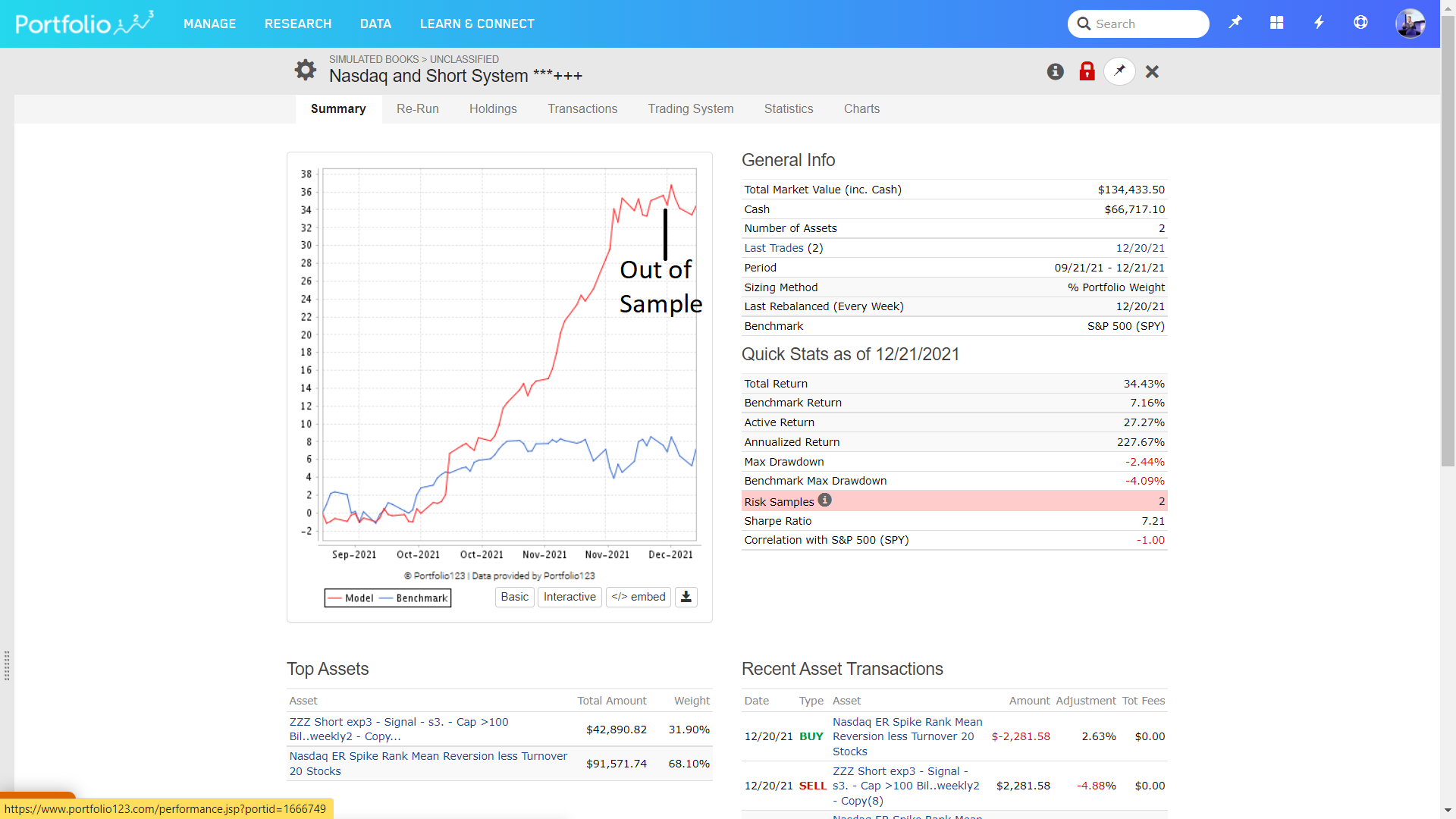
Task: Click the Search input field
Action: coord(1145,24)
